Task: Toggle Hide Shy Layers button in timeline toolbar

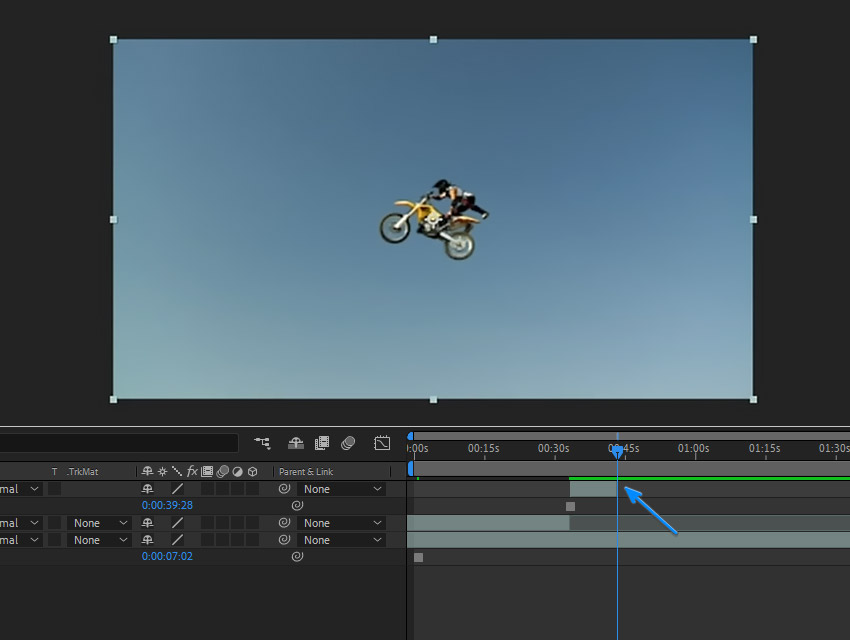Action: pyautogui.click(x=295, y=443)
